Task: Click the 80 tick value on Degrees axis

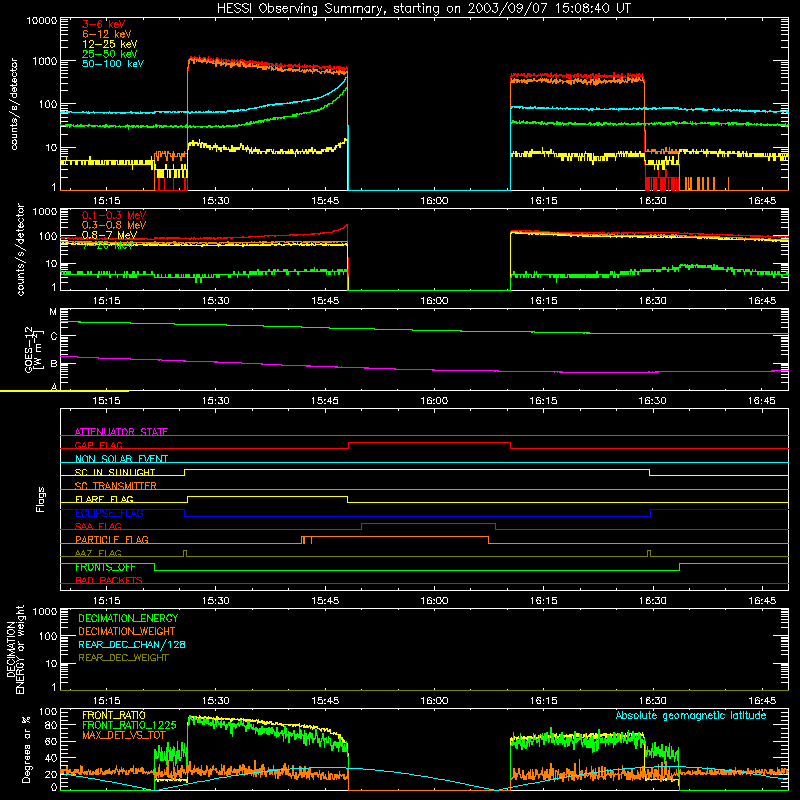Action: click(x=52, y=725)
